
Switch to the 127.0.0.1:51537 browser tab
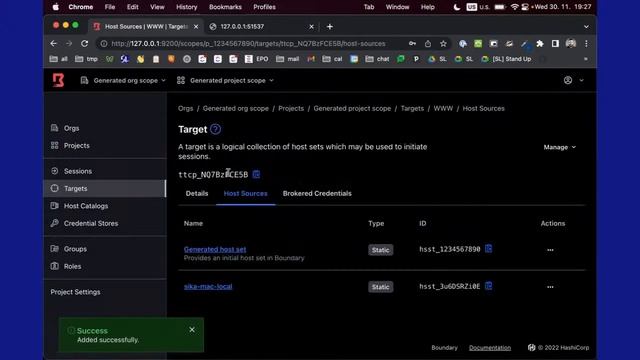(261, 27)
